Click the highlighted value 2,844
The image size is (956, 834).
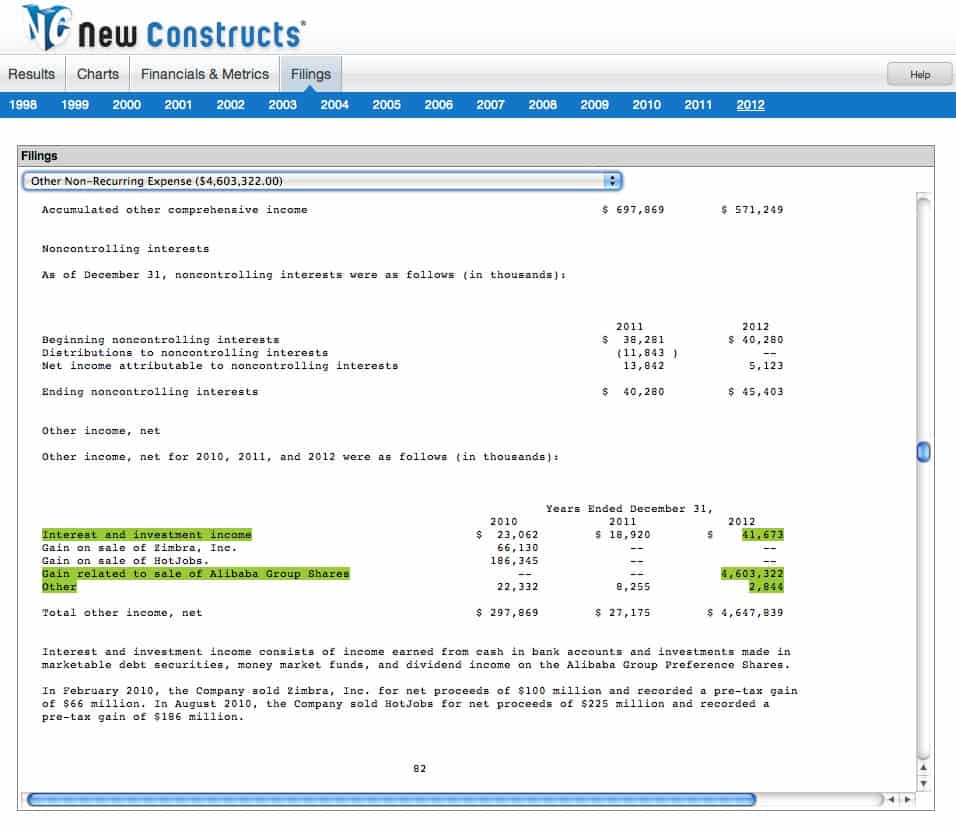pyautogui.click(x=766, y=586)
